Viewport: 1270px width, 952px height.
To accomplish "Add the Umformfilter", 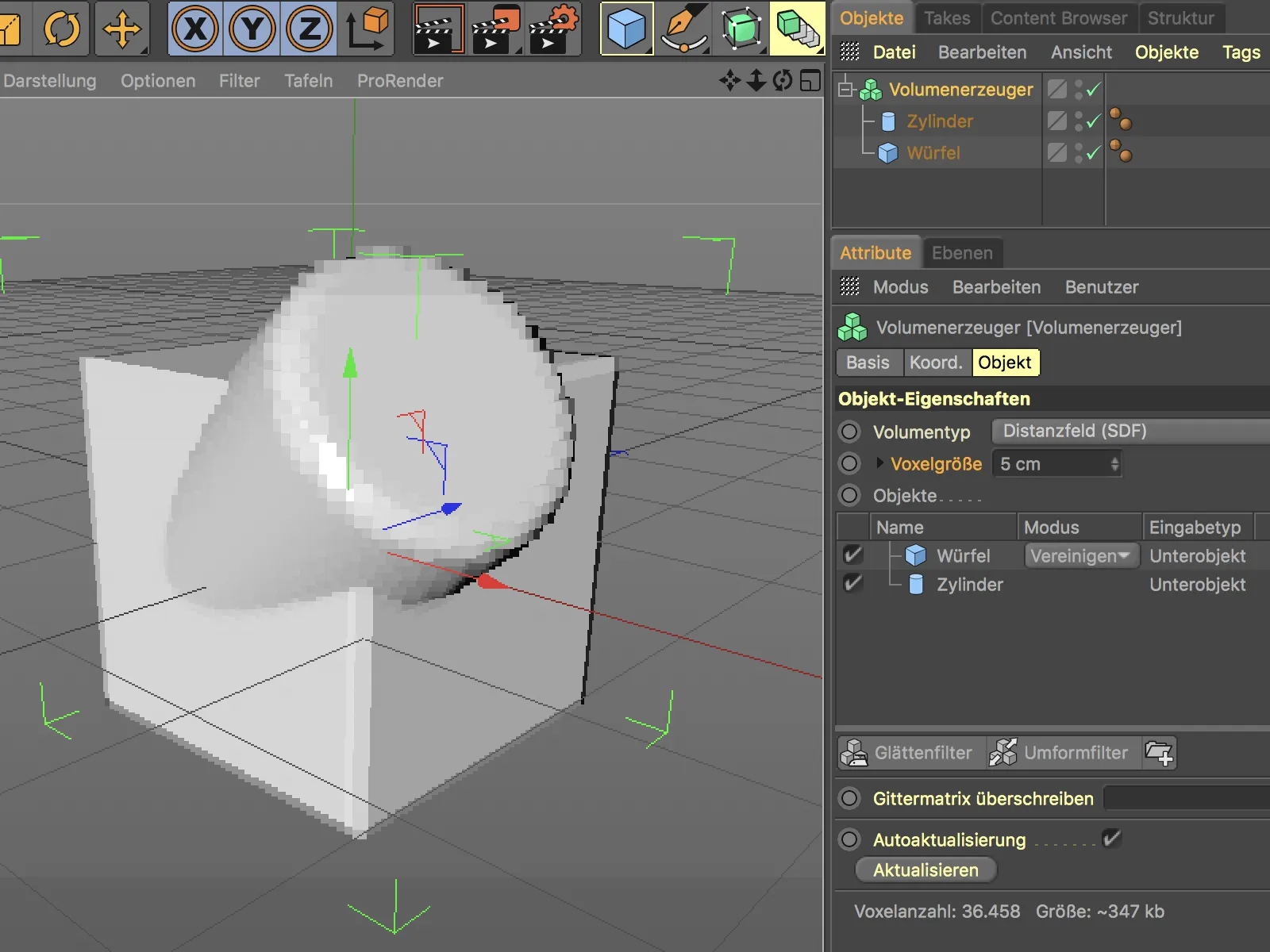I will tap(1060, 753).
